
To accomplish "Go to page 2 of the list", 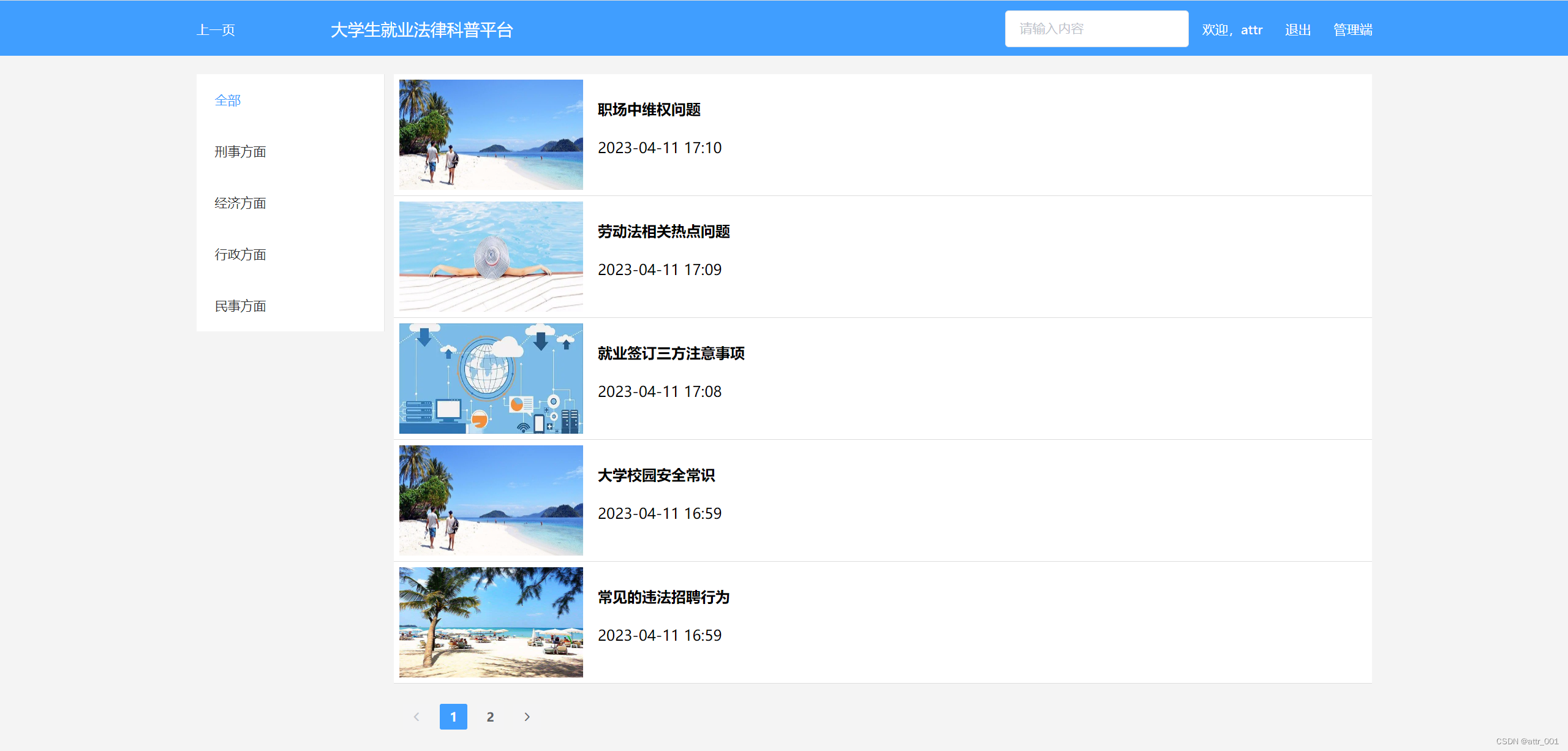I will coord(490,717).
